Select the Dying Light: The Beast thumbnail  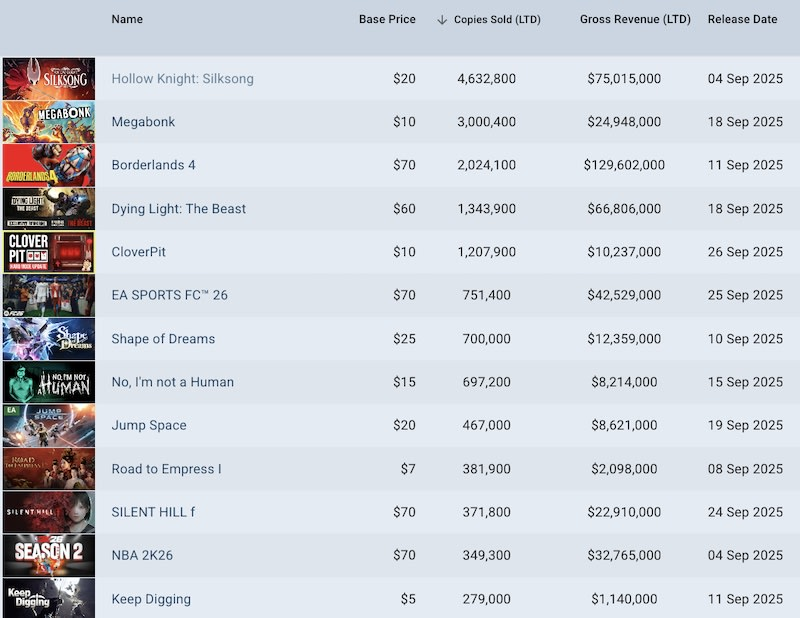49,209
